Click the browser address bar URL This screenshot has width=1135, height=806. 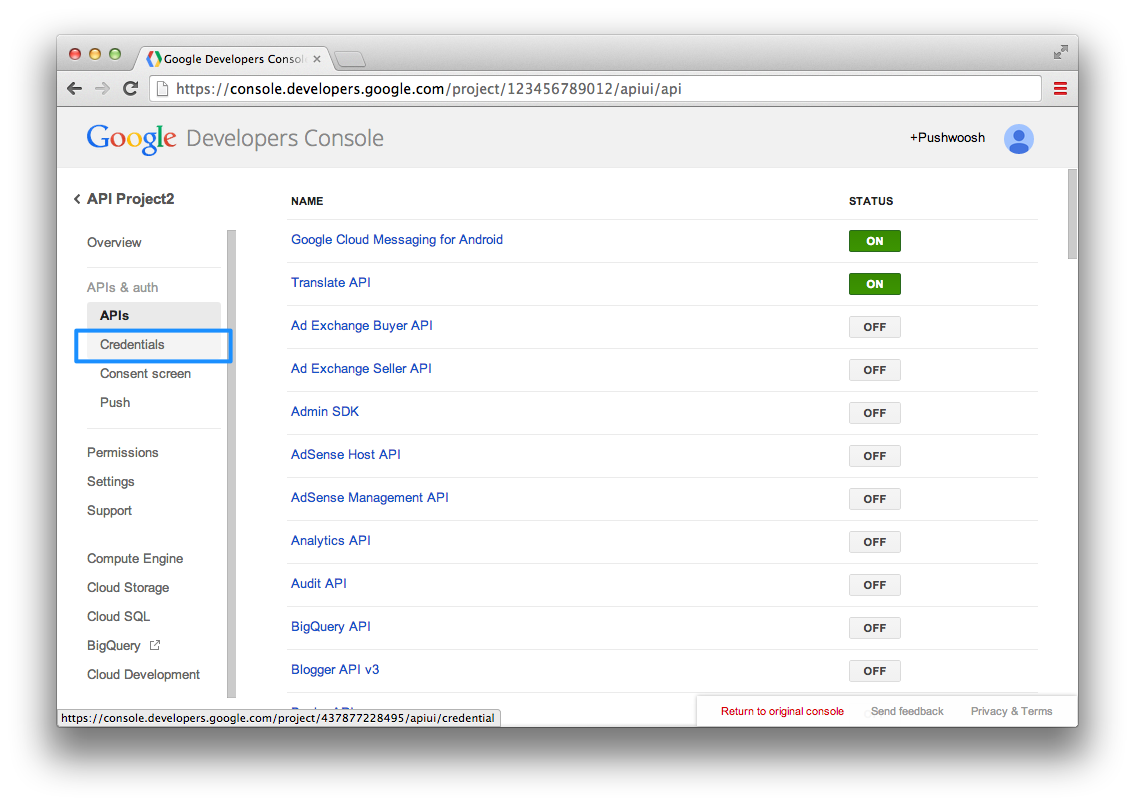pos(596,89)
